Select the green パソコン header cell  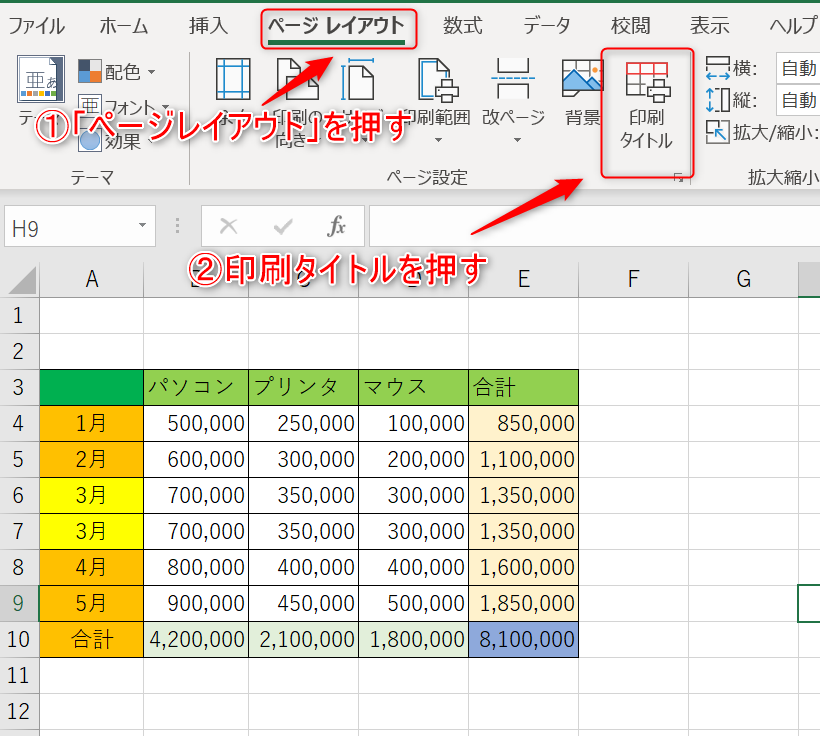196,387
